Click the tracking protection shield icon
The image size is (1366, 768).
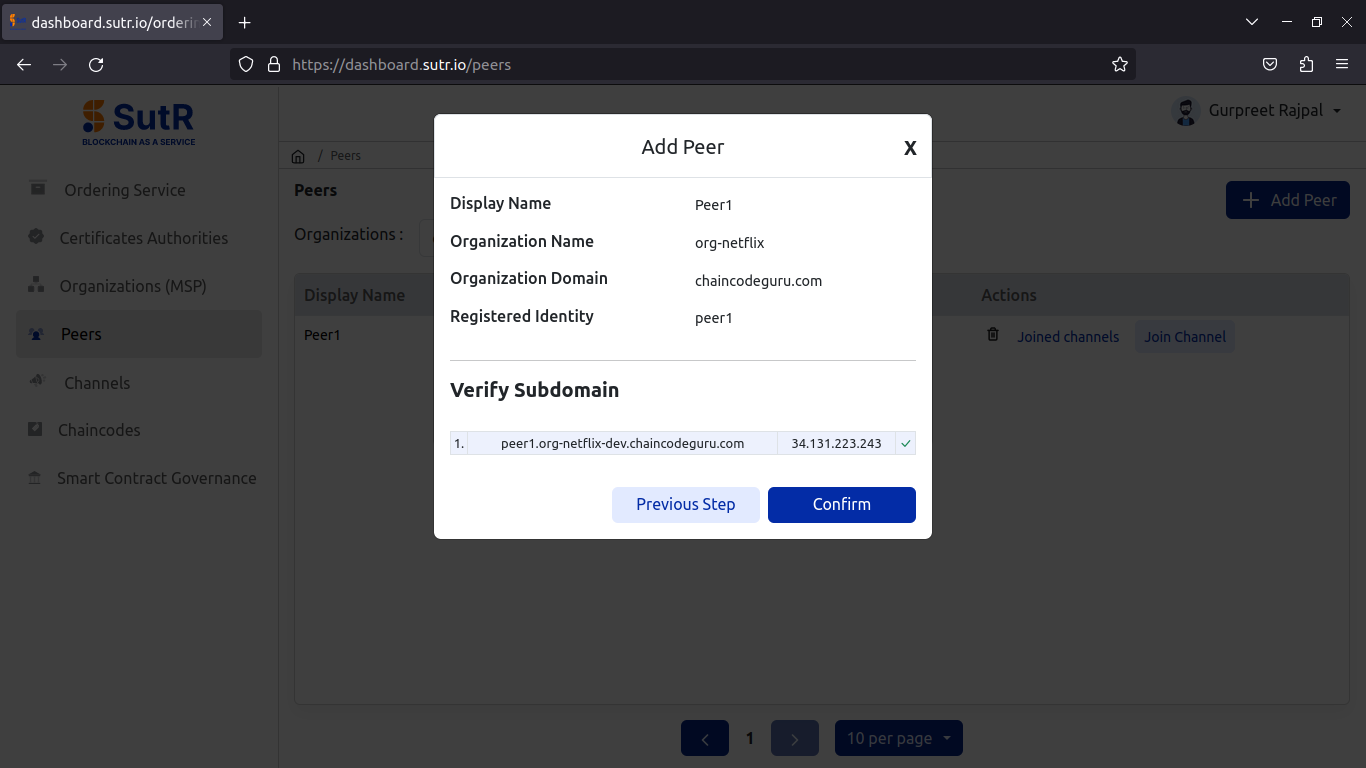pyautogui.click(x=246, y=65)
